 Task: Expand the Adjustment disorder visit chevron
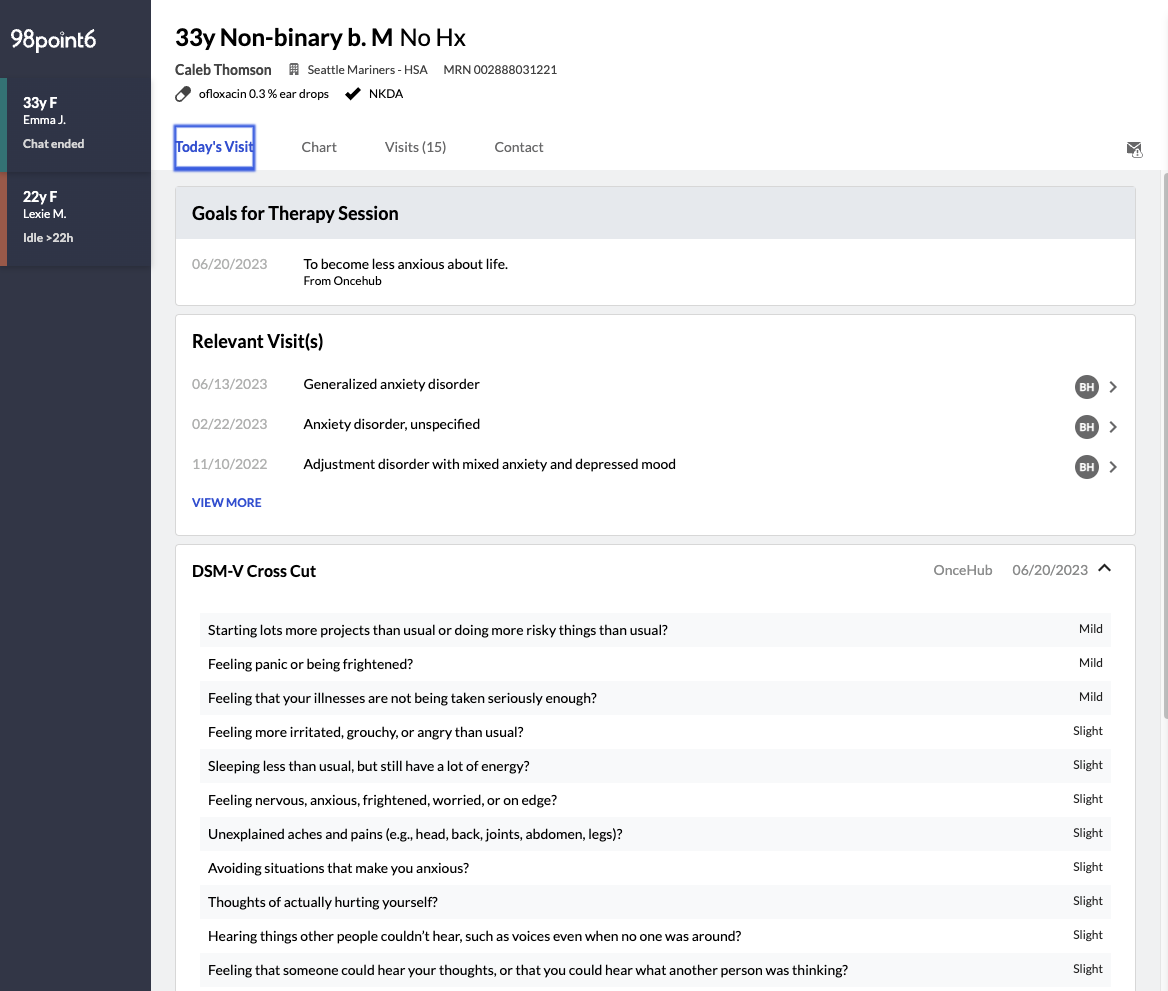click(x=1114, y=467)
